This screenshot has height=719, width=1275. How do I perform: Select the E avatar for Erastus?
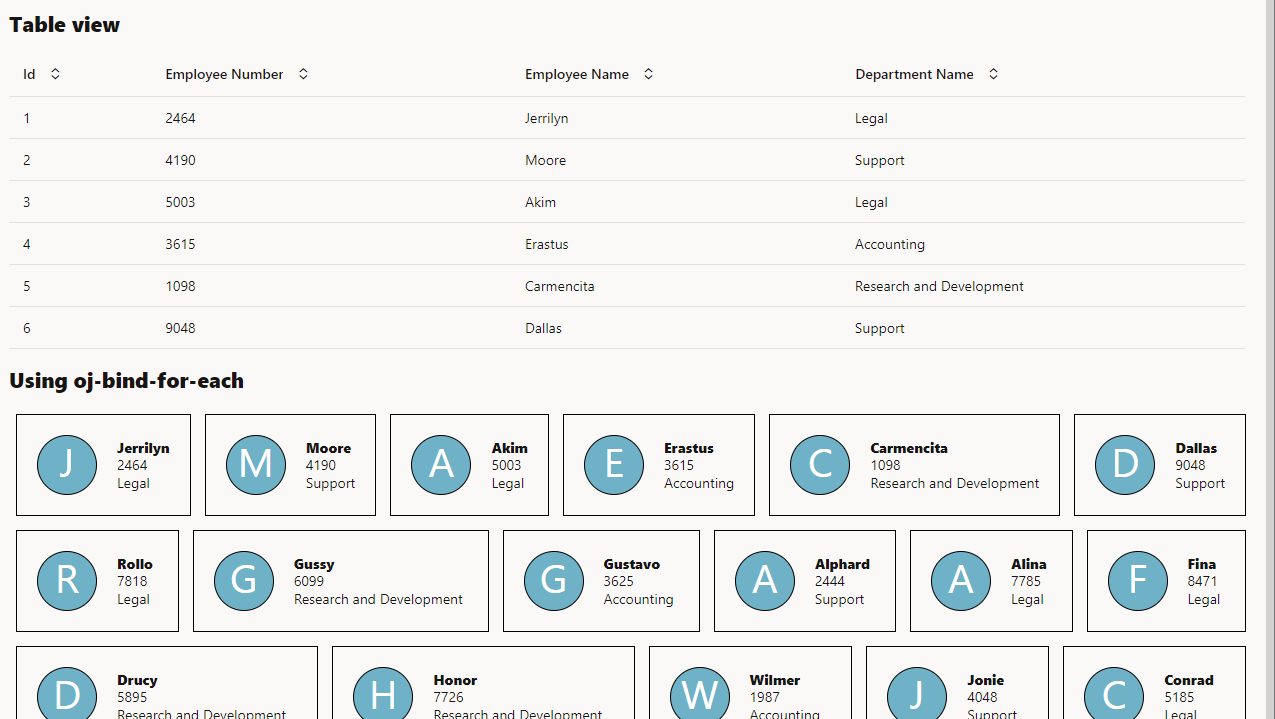(x=614, y=465)
